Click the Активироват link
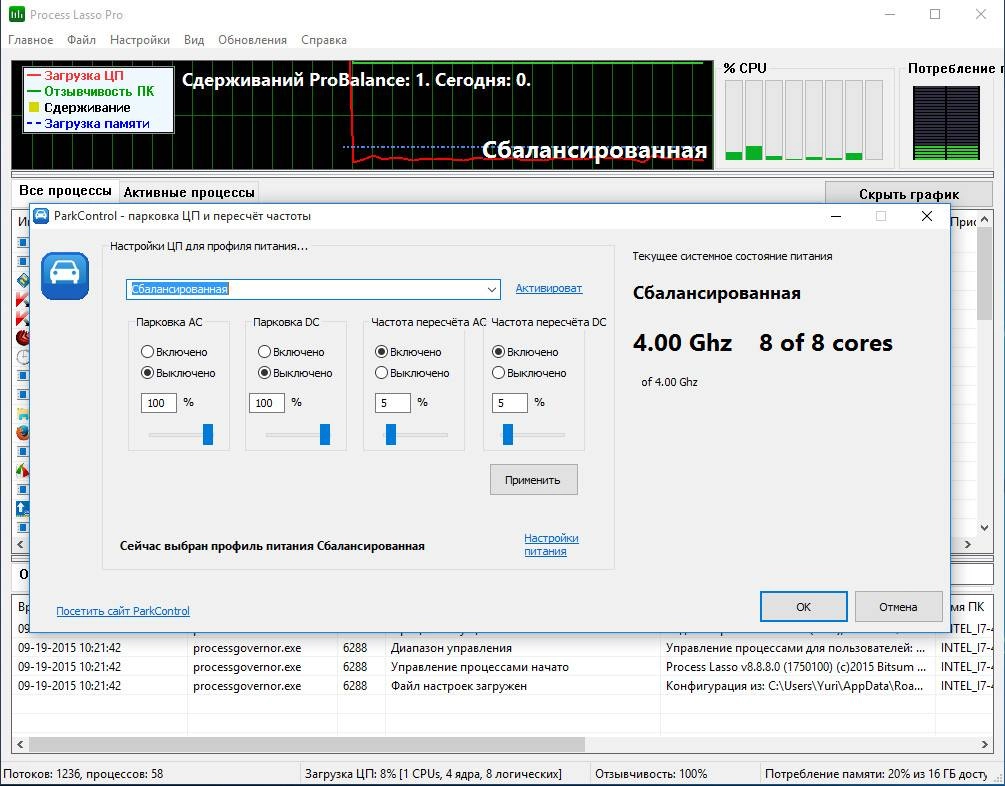 [x=549, y=288]
